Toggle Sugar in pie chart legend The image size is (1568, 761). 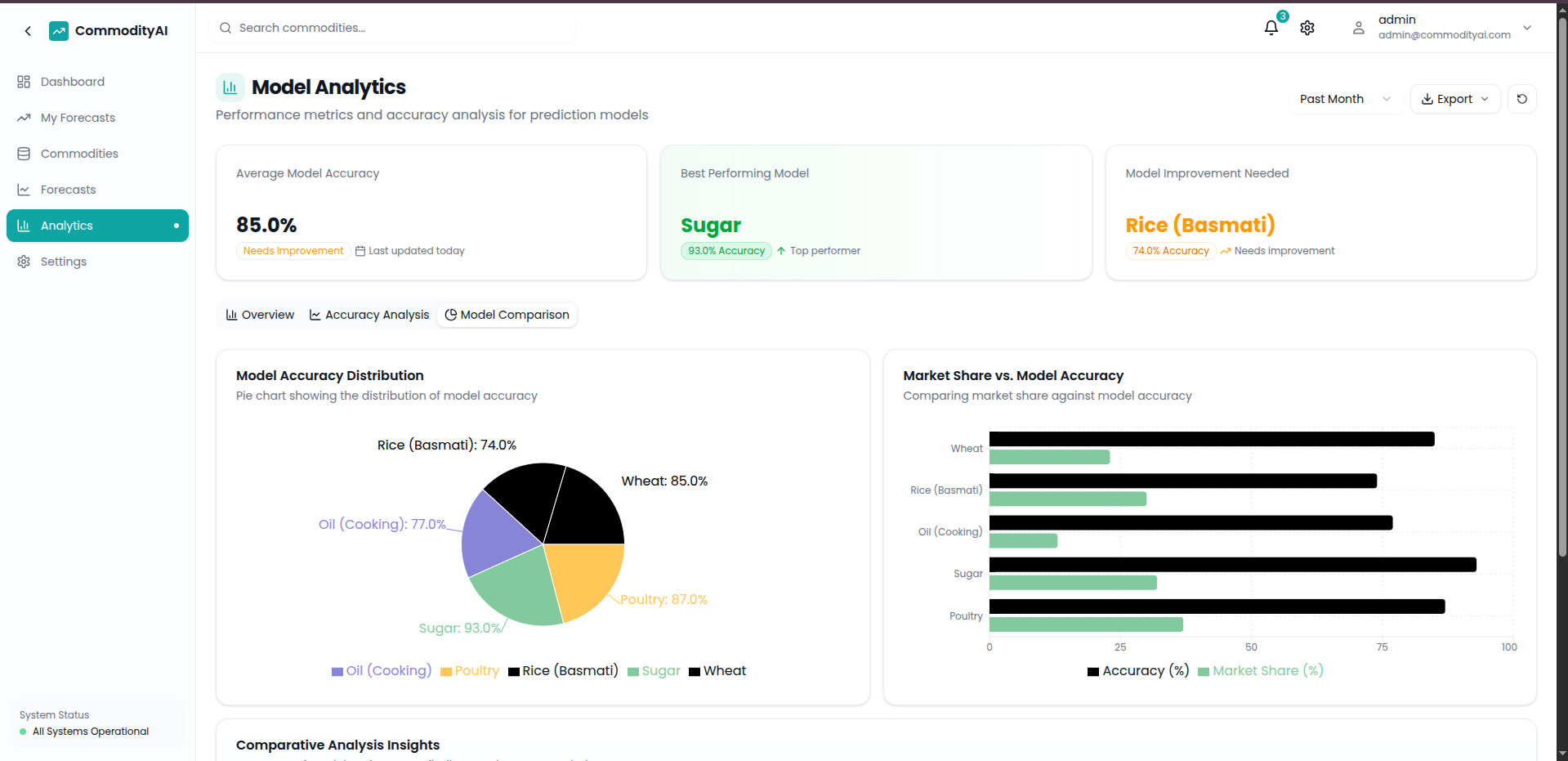coord(654,671)
